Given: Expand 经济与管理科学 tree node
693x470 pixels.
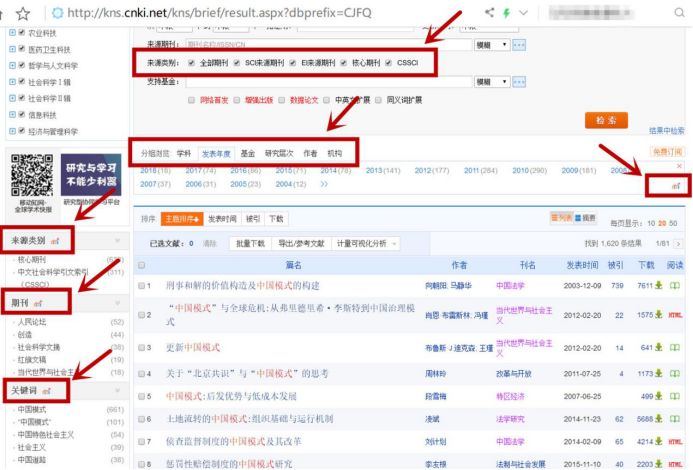Looking at the screenshot, I should (12, 131).
